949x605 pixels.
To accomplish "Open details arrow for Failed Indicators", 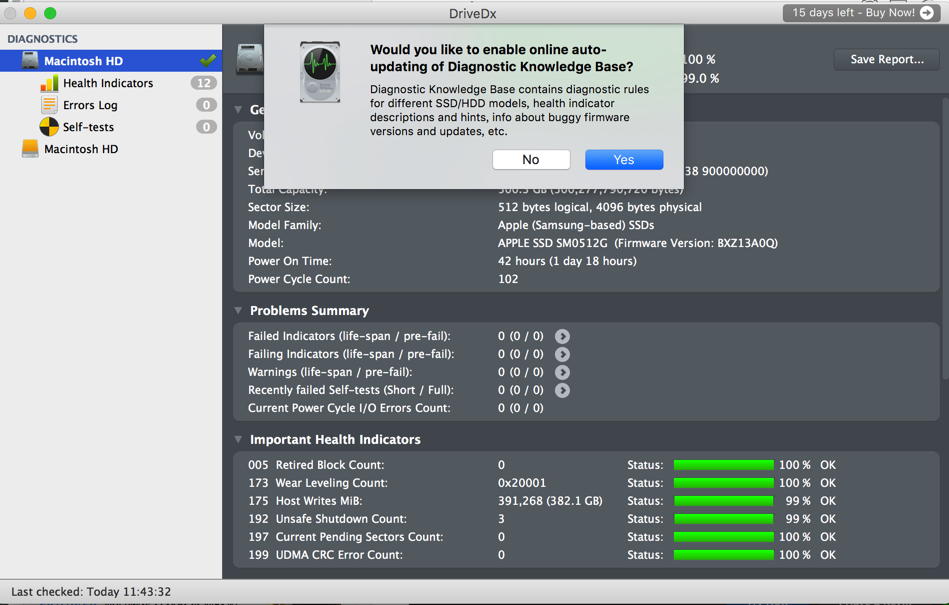I will [x=562, y=336].
